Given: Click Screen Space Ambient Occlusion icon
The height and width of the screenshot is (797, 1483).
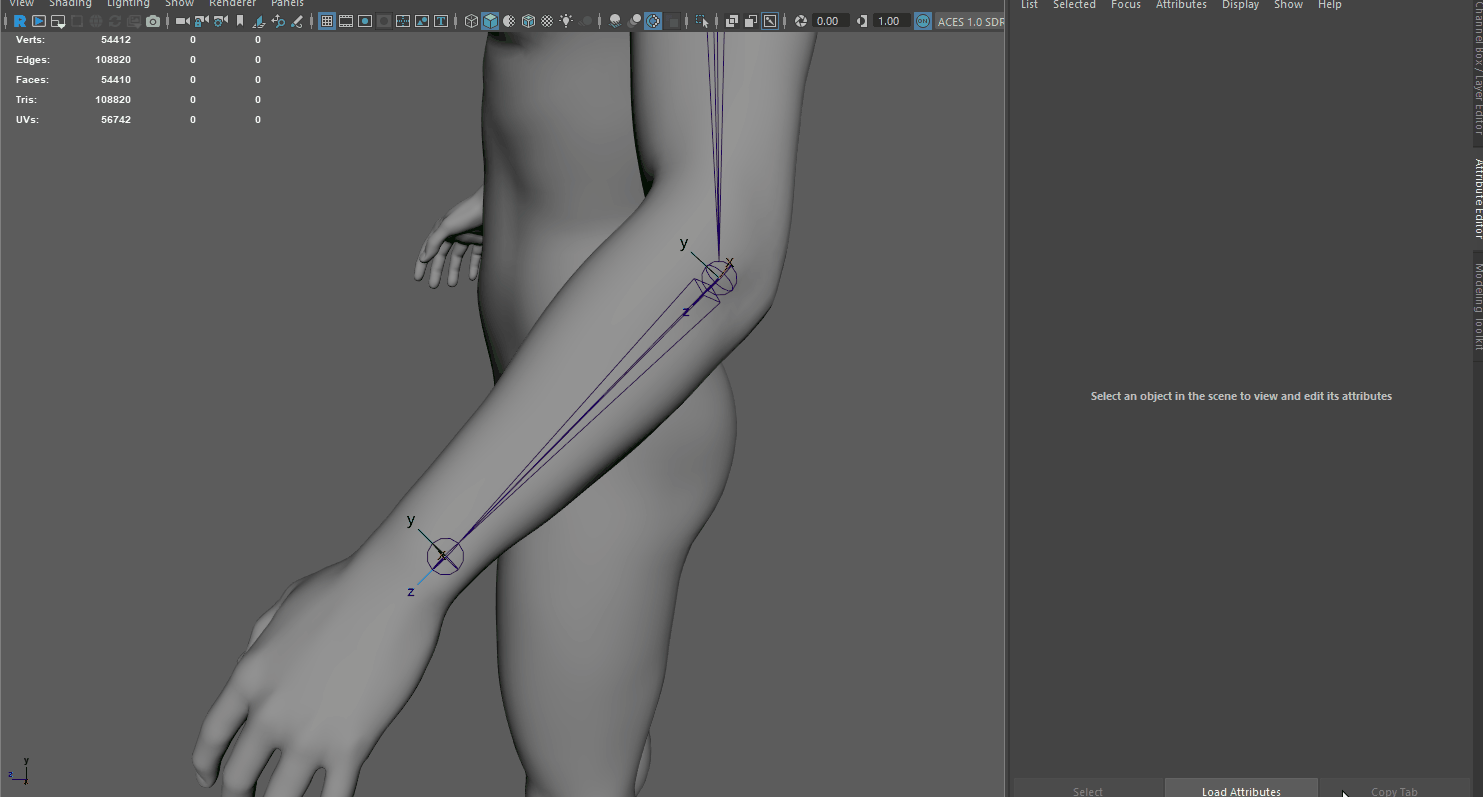Looking at the screenshot, I should coord(615,21).
